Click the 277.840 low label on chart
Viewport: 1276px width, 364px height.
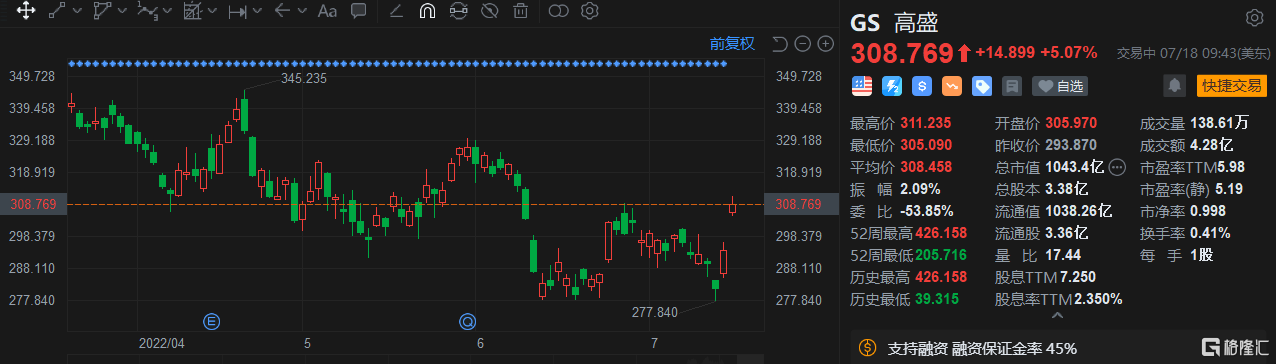655,312
